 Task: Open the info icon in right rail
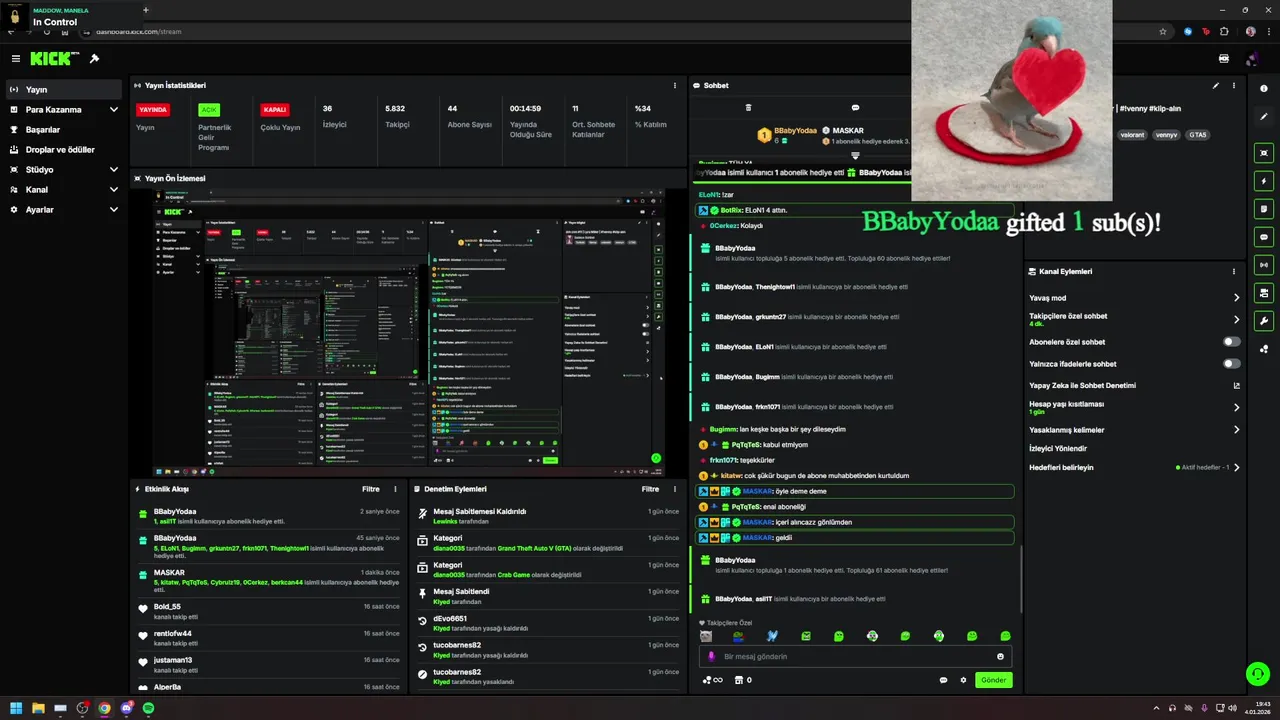tap(1264, 89)
